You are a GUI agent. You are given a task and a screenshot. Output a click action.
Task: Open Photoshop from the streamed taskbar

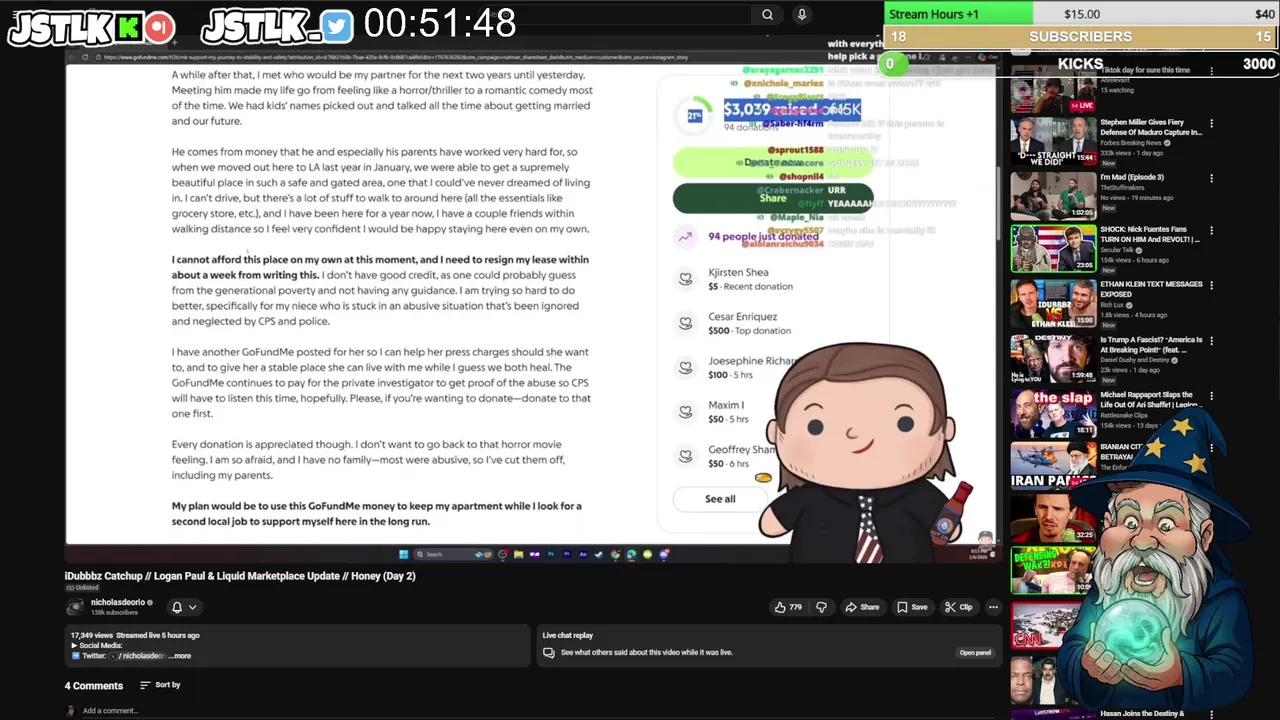click(x=551, y=554)
